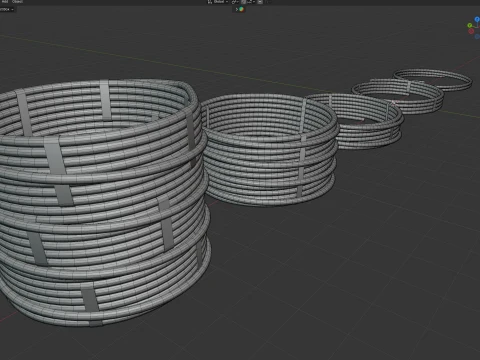Screen dimensions: 480x360
Task: Click the blue Z axis on the navigation gizmo
Action: click(x=477, y=20)
